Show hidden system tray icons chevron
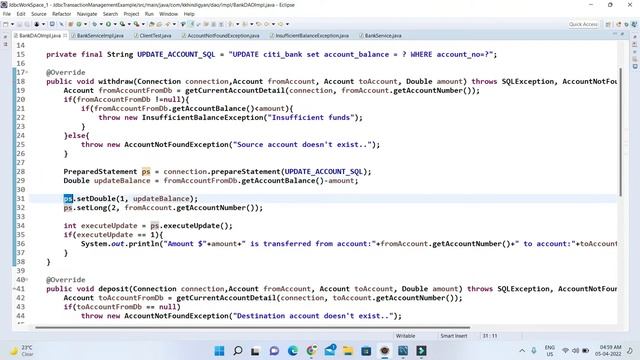Viewport: 640px width, 360px height. [x=522, y=351]
